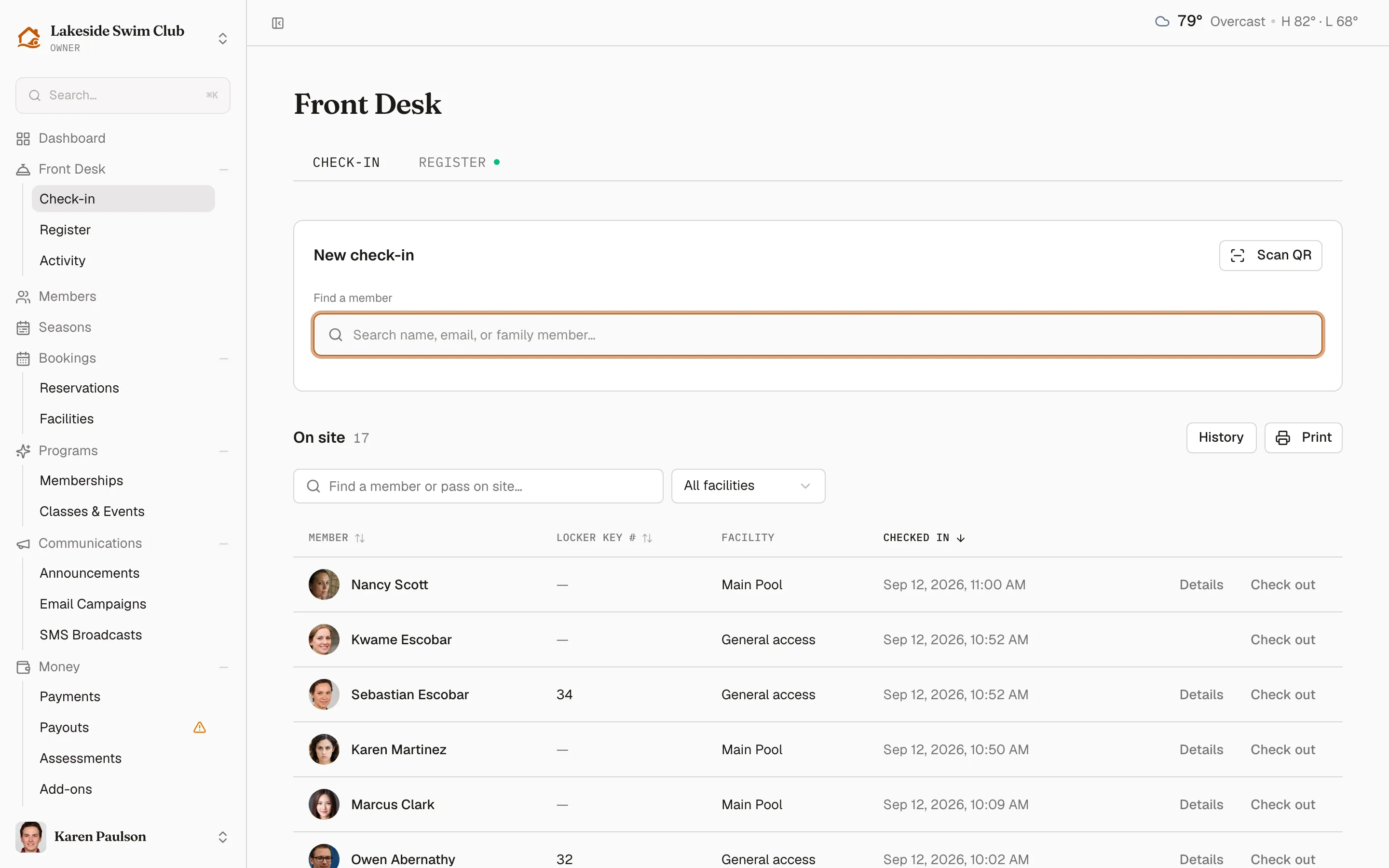Open Members in the sidebar

click(123, 297)
